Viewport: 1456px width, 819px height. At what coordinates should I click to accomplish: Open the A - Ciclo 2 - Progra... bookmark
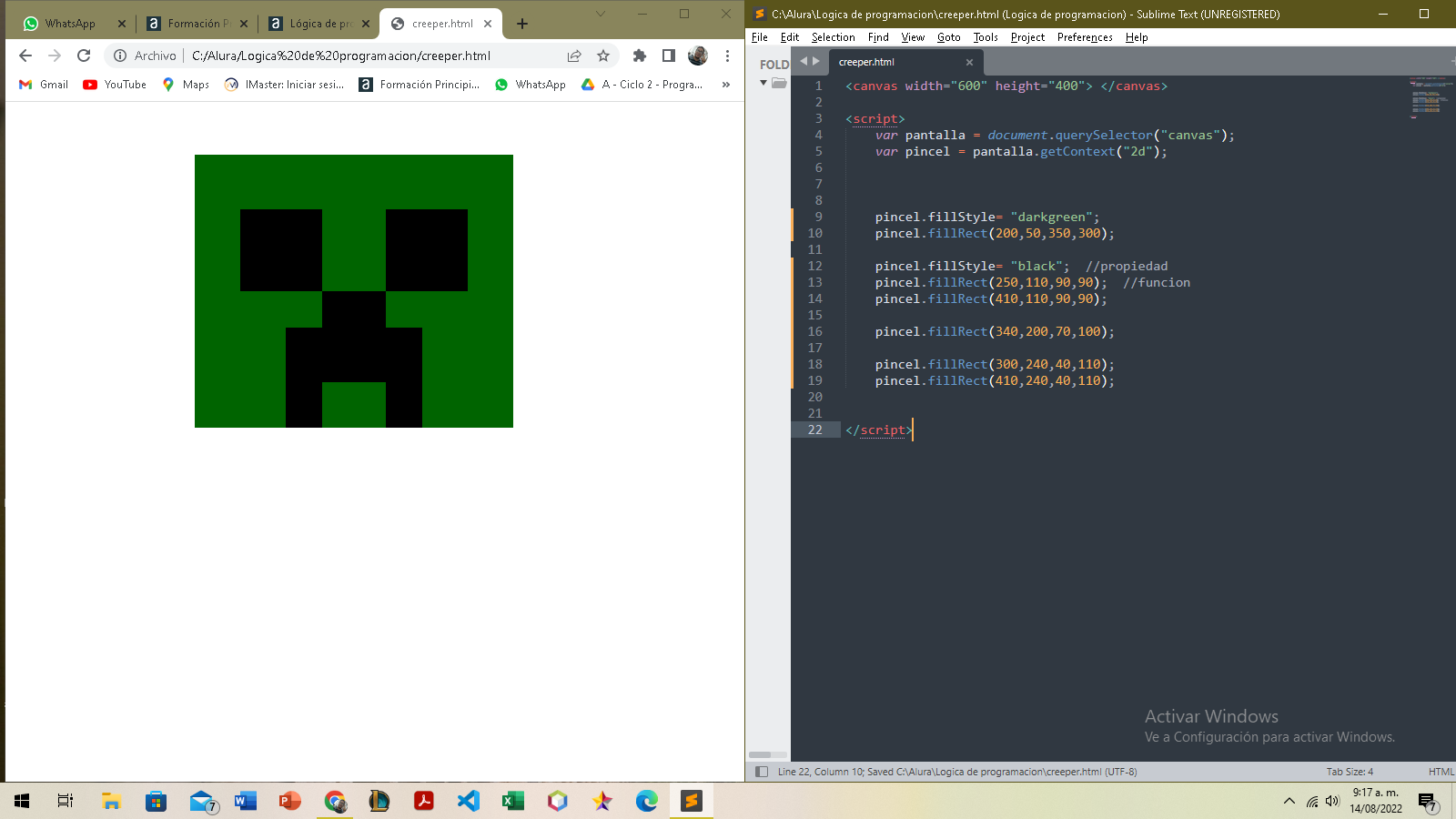(642, 85)
